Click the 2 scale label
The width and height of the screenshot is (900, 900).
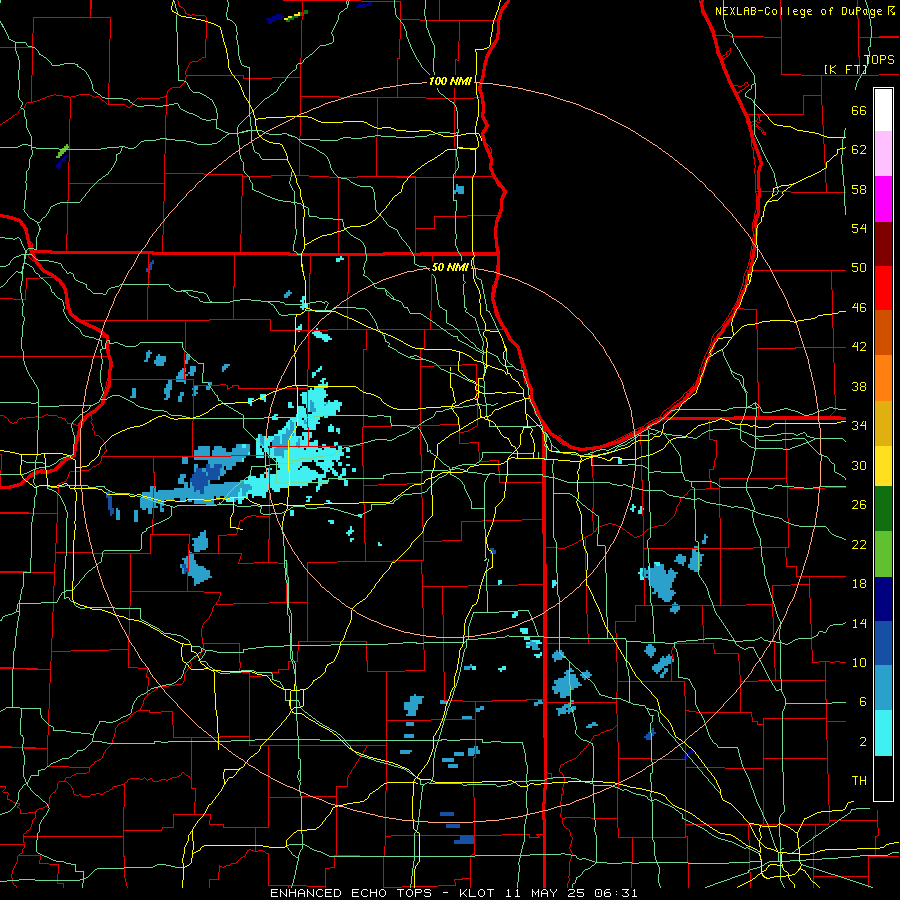862,742
